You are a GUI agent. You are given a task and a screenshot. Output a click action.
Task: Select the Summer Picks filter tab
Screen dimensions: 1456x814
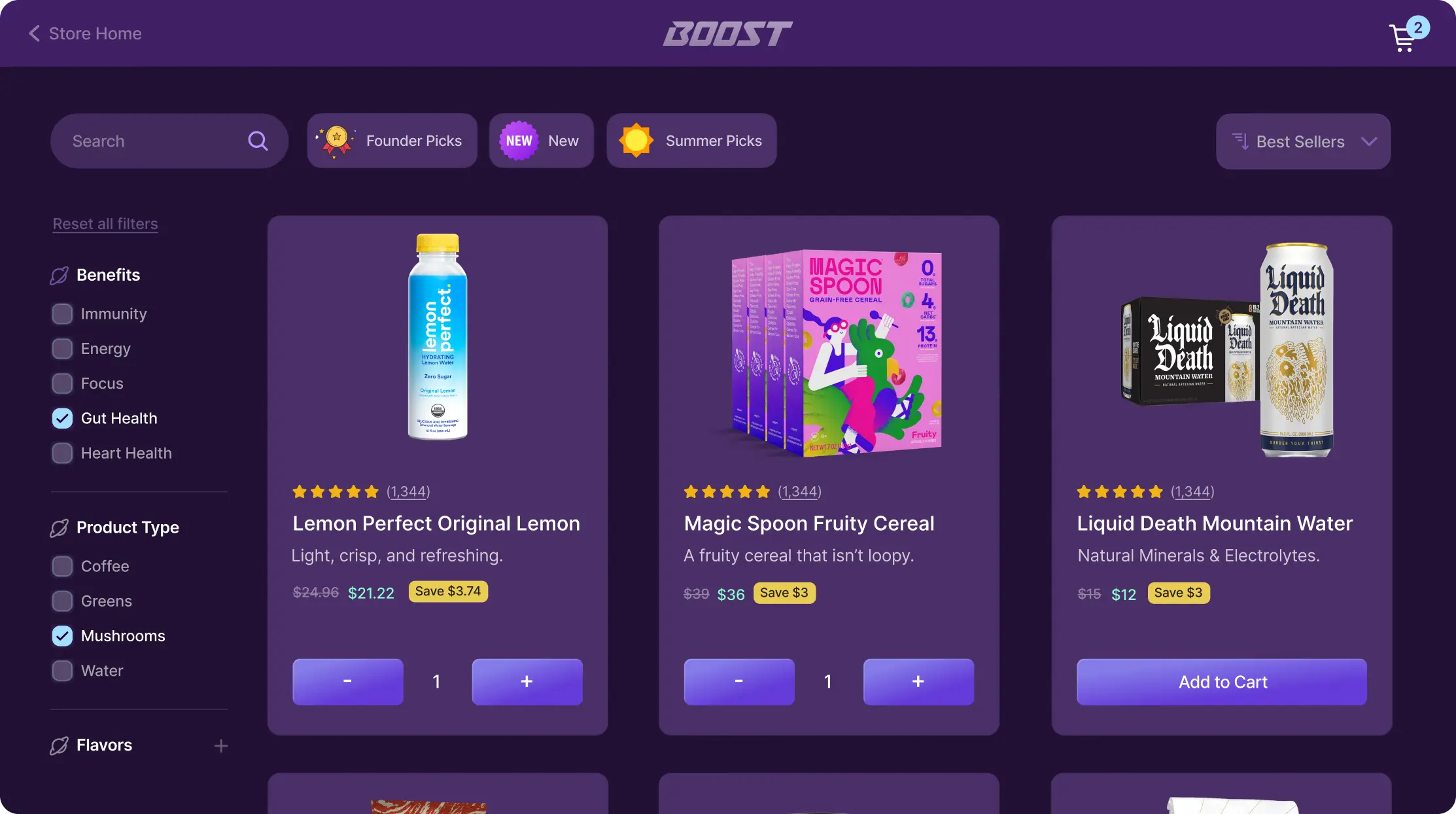pyautogui.click(x=691, y=141)
